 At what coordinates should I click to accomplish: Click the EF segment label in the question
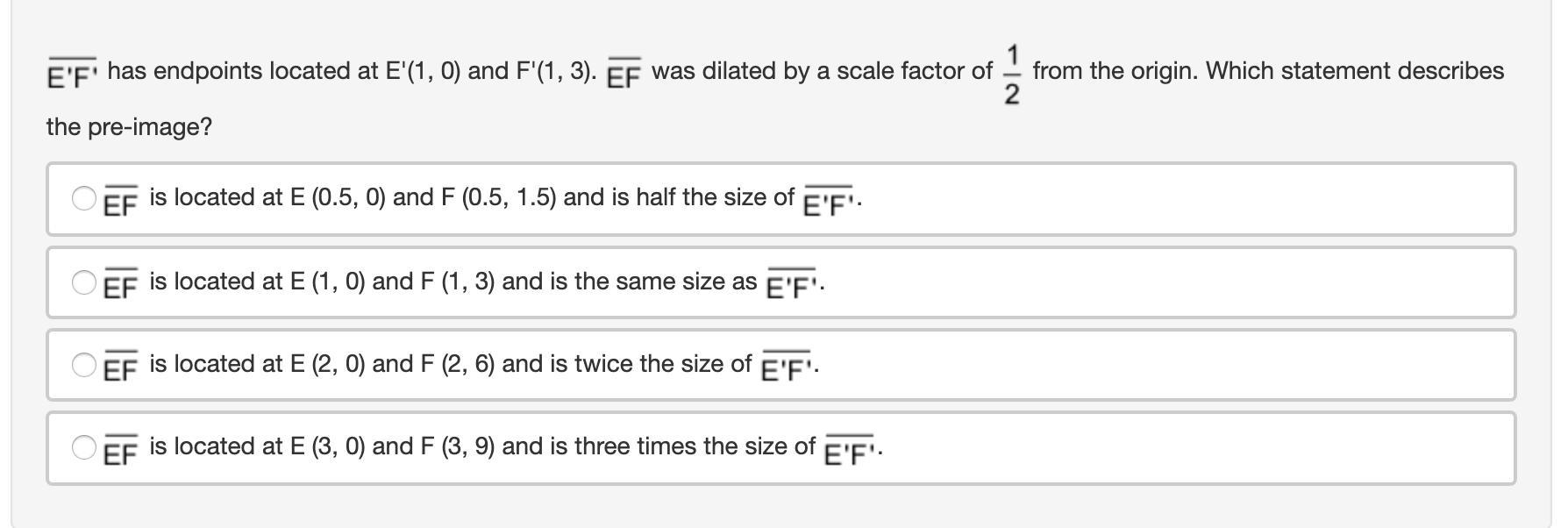point(624,75)
